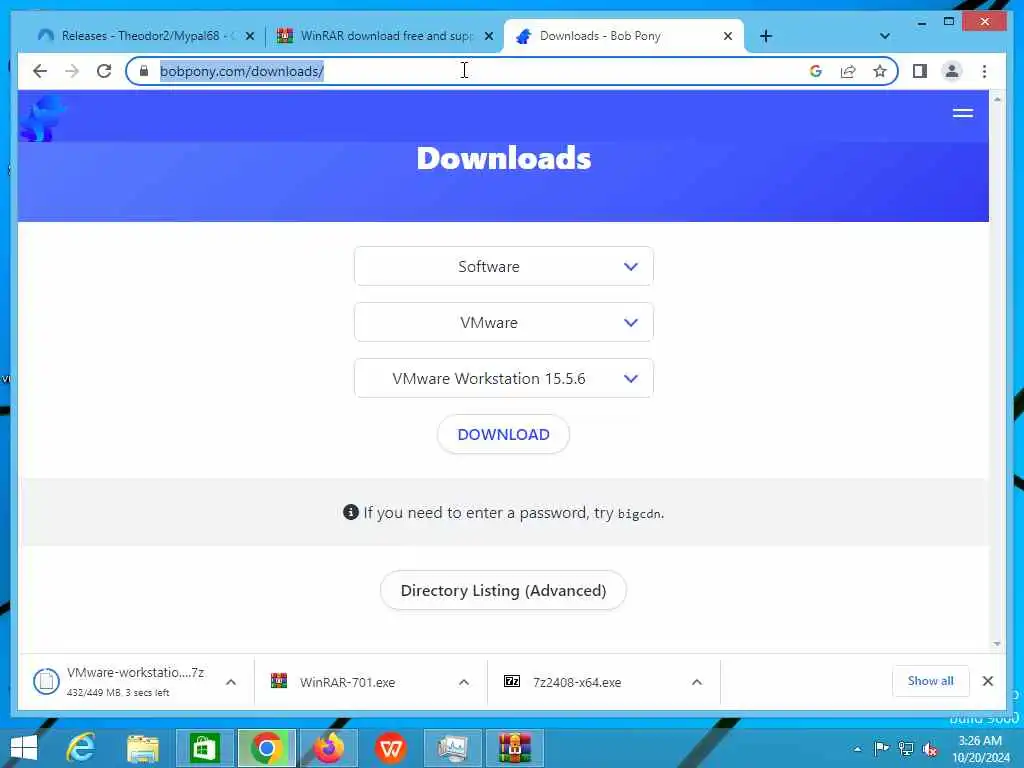The image size is (1024, 768).
Task: Click the Downloads page heading
Action: tap(504, 159)
